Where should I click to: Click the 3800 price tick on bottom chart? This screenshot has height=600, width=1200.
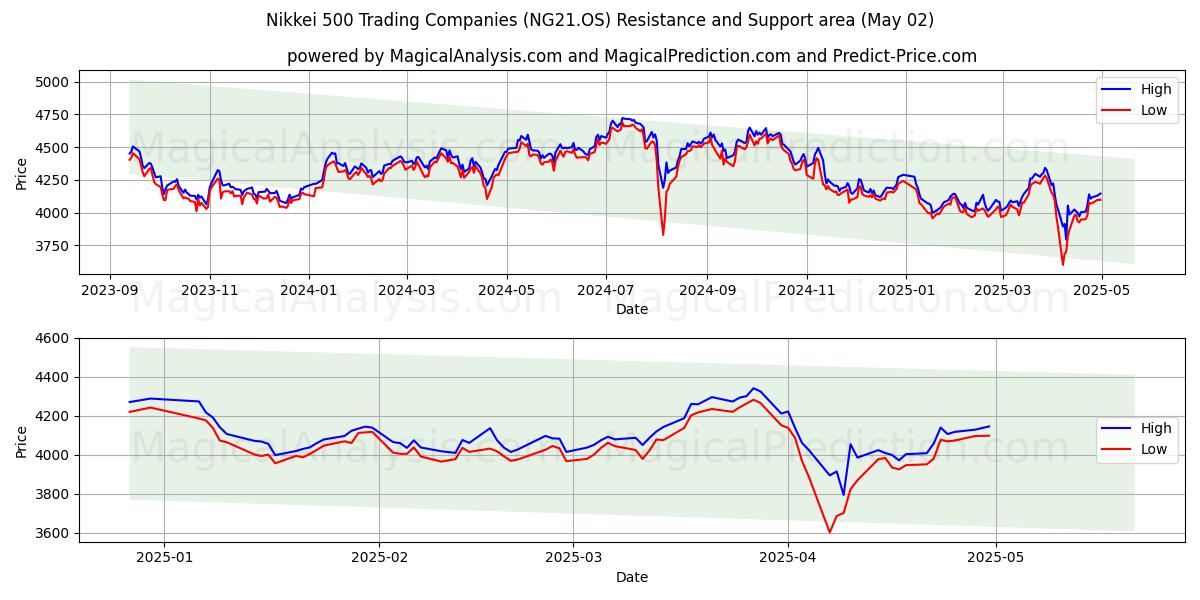click(53, 495)
